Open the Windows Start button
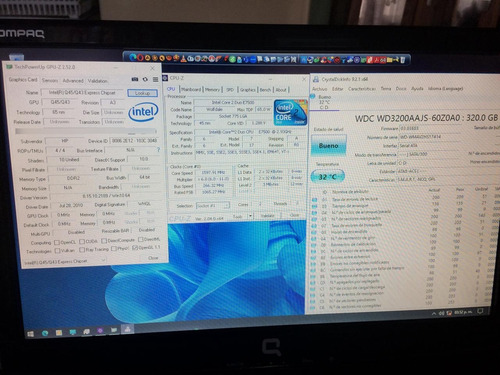 pyautogui.click(x=30, y=334)
